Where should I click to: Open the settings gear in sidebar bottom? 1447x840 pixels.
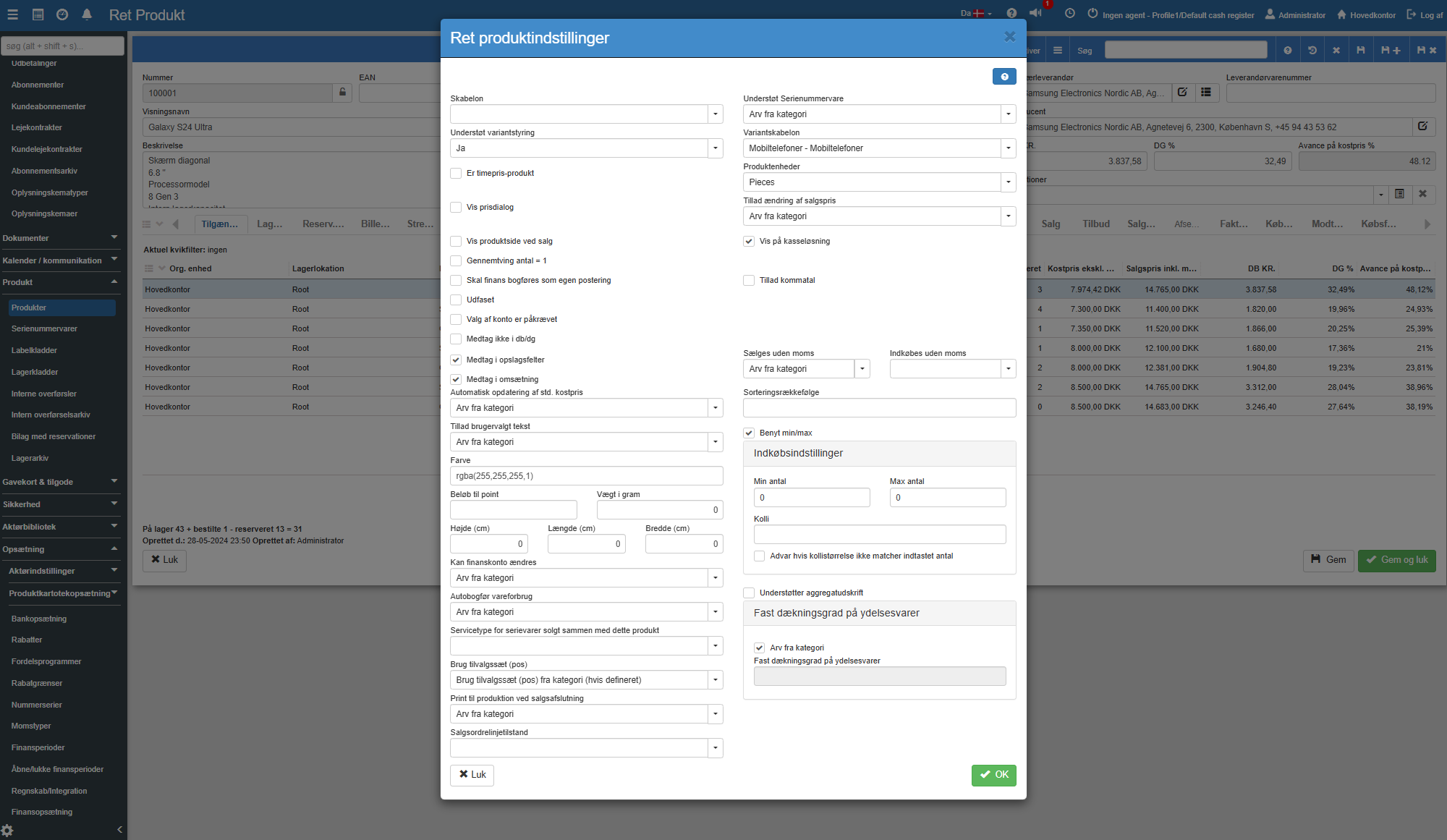point(7,830)
